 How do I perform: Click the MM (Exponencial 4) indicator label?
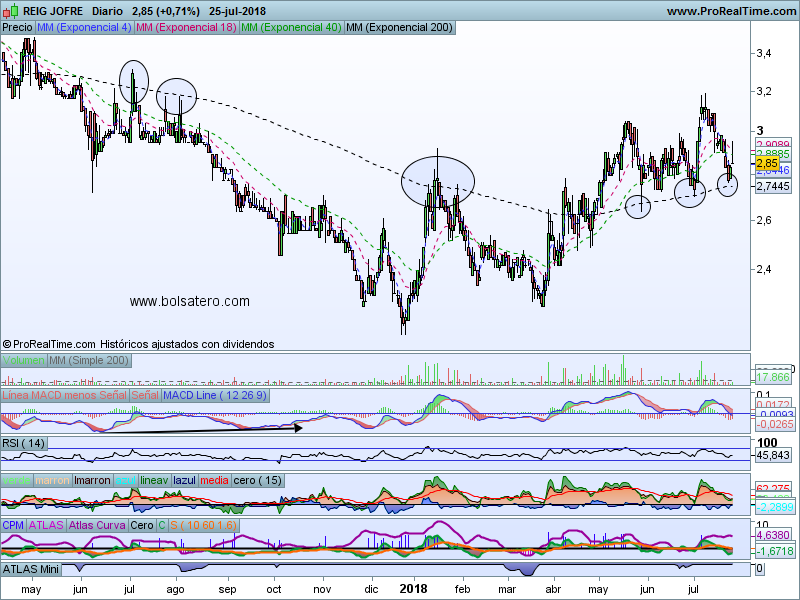[x=84, y=28]
